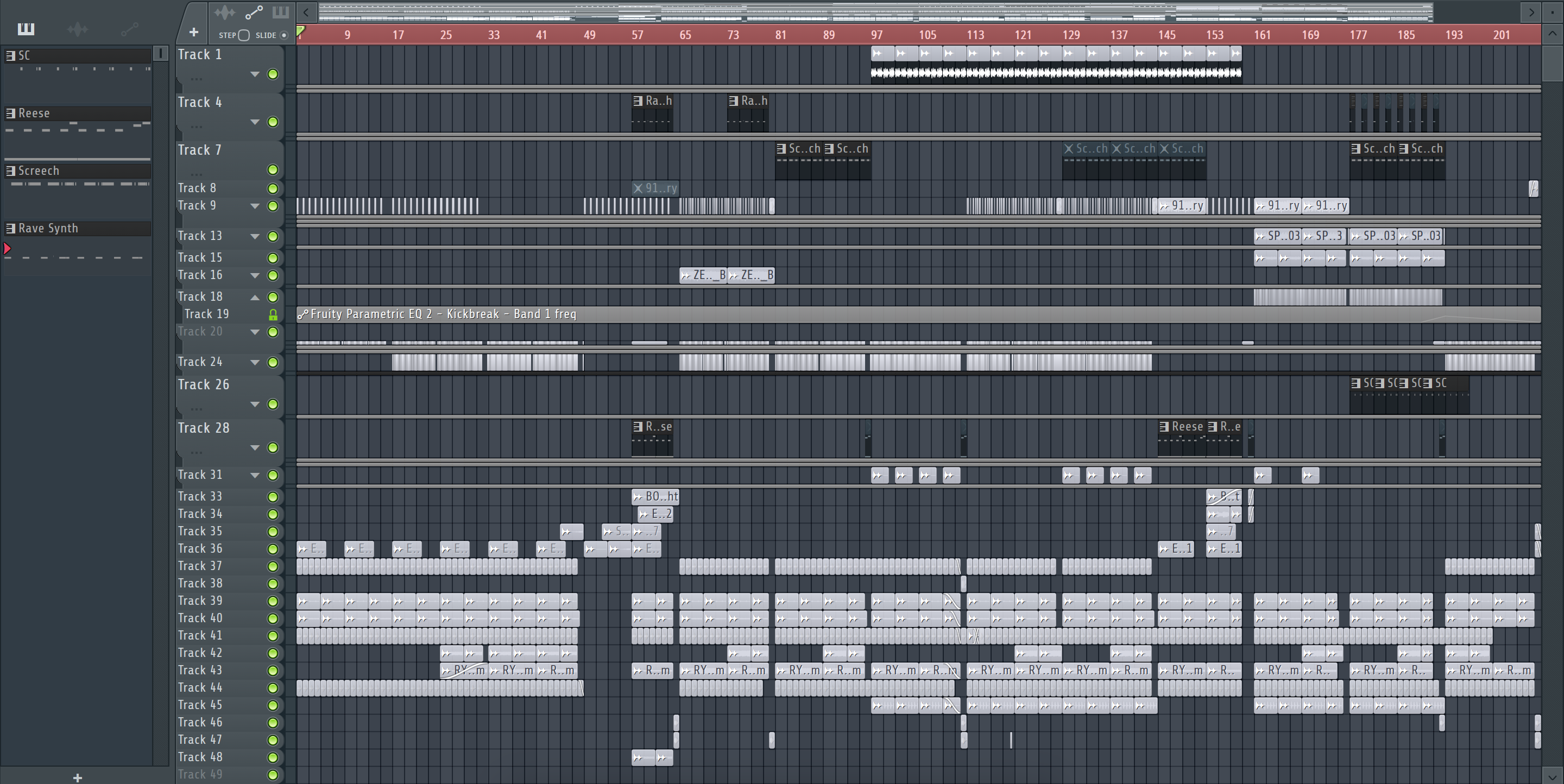1564x784 pixels.
Task: Add new pattern with bottom plus button
Action: point(77,777)
